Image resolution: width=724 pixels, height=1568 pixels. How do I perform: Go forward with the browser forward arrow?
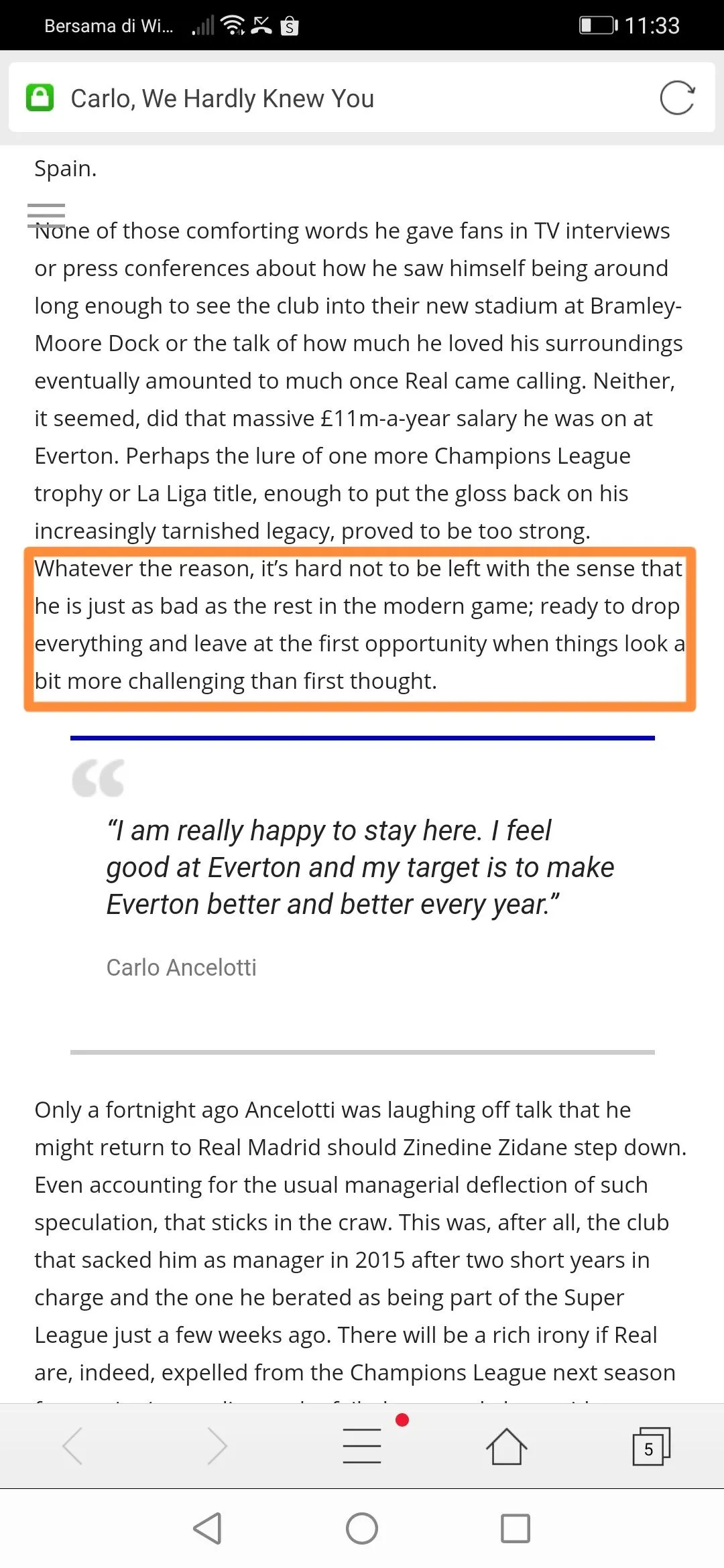point(217,1445)
